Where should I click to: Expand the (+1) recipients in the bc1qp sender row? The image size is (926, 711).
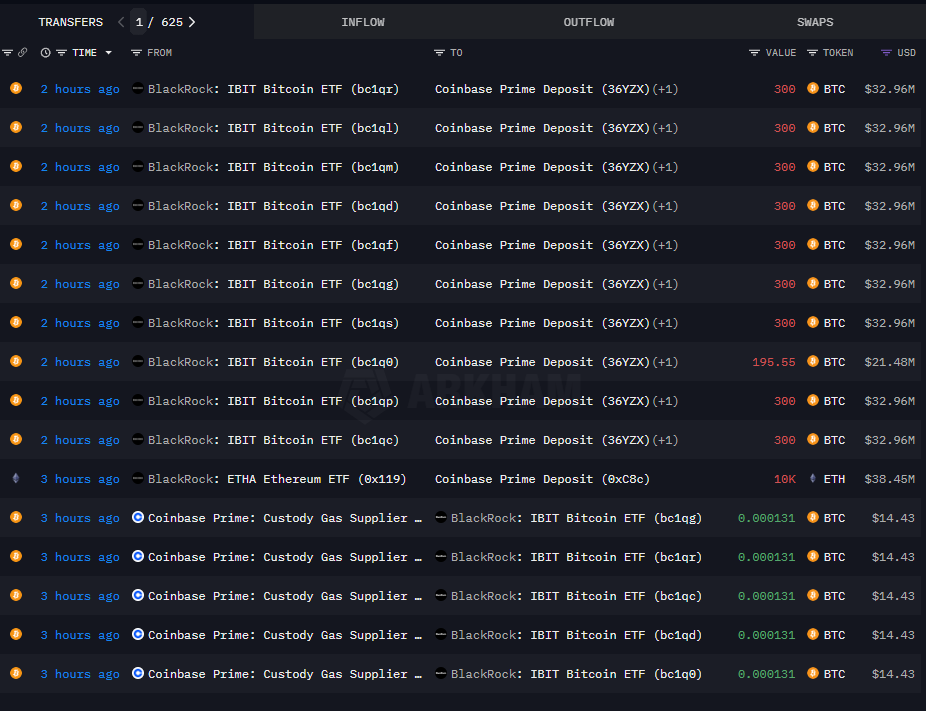[666, 401]
